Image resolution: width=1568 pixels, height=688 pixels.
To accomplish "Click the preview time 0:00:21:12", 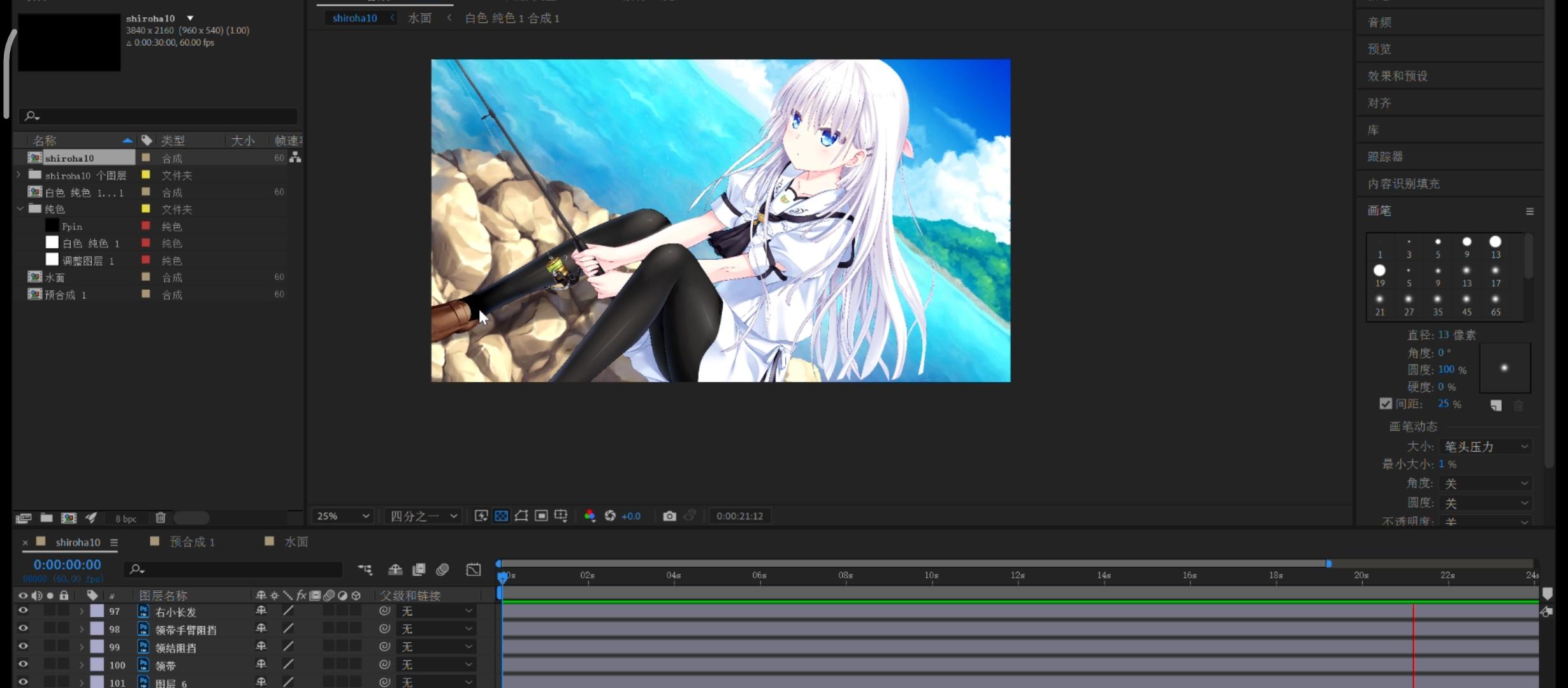I will click(x=739, y=516).
